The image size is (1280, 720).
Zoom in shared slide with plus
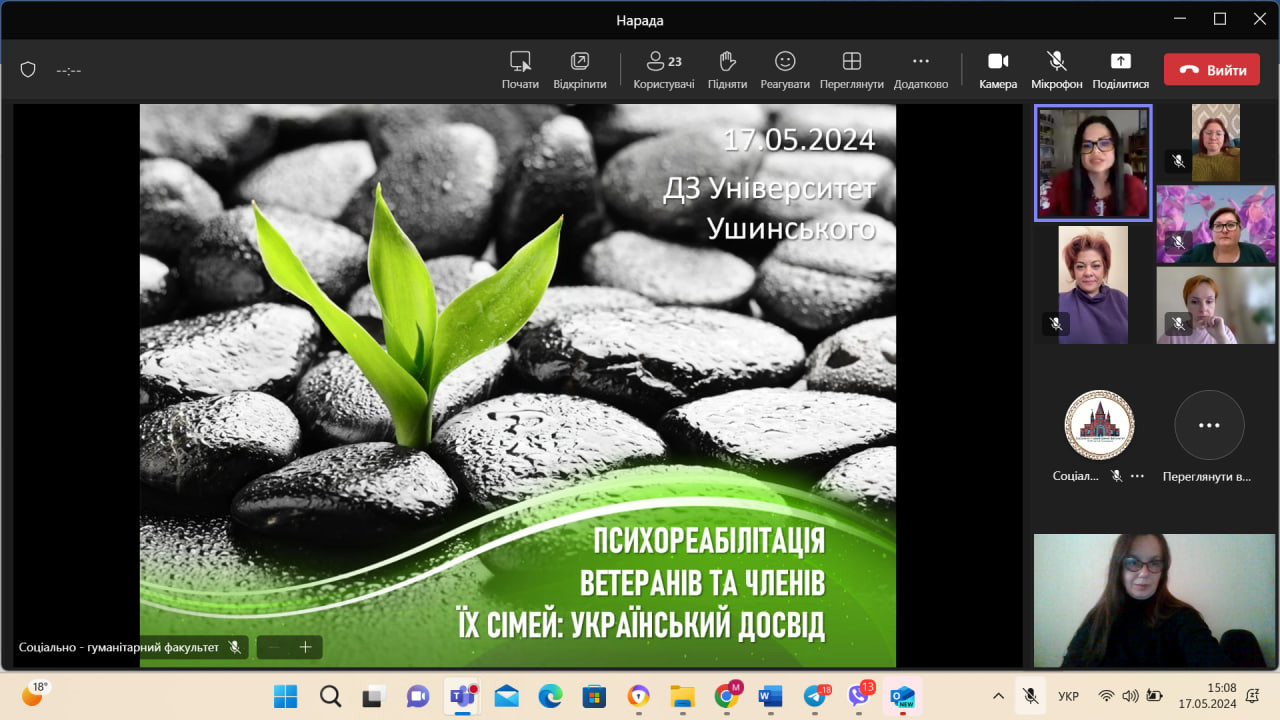tap(306, 647)
